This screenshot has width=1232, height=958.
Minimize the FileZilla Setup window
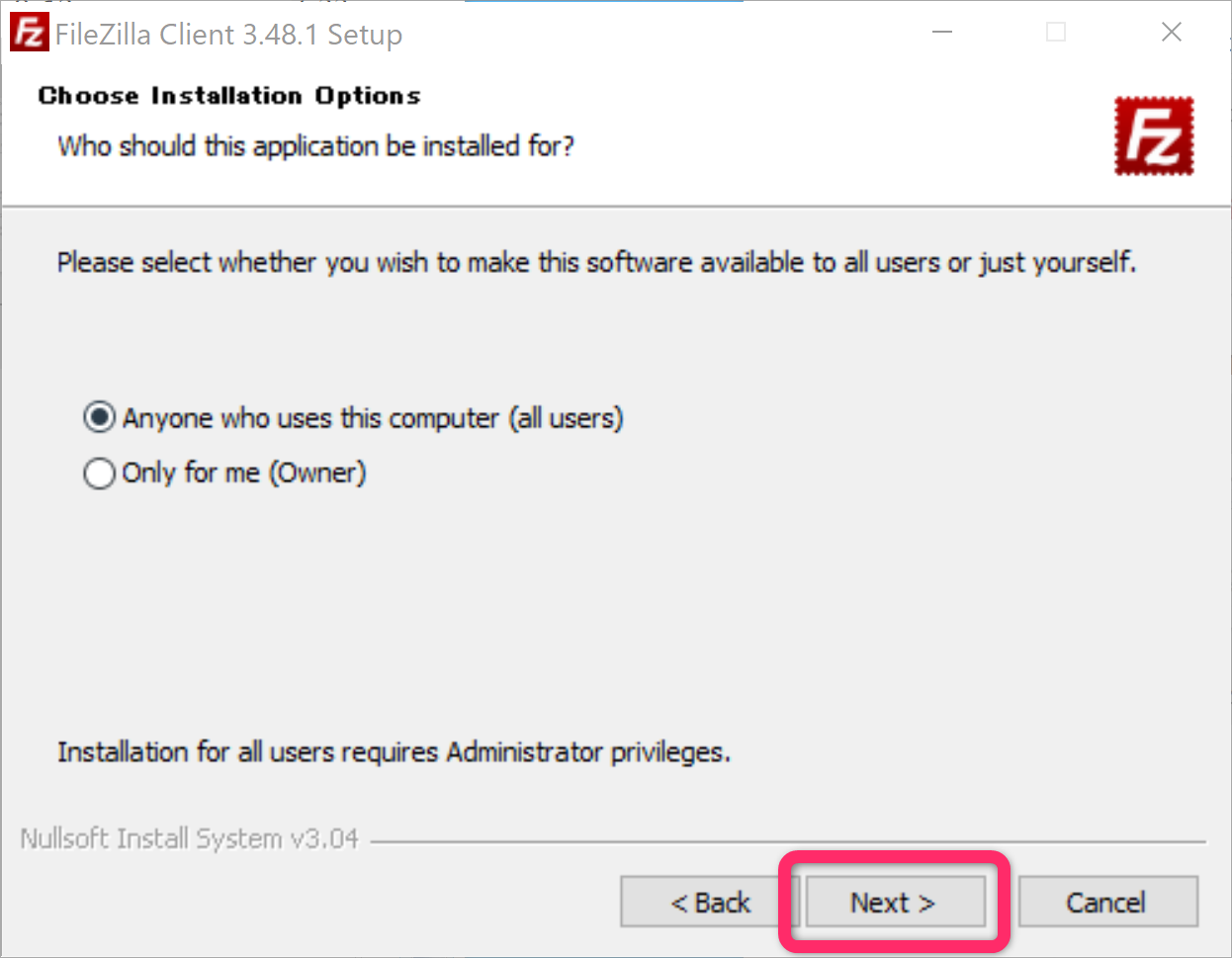tap(942, 33)
